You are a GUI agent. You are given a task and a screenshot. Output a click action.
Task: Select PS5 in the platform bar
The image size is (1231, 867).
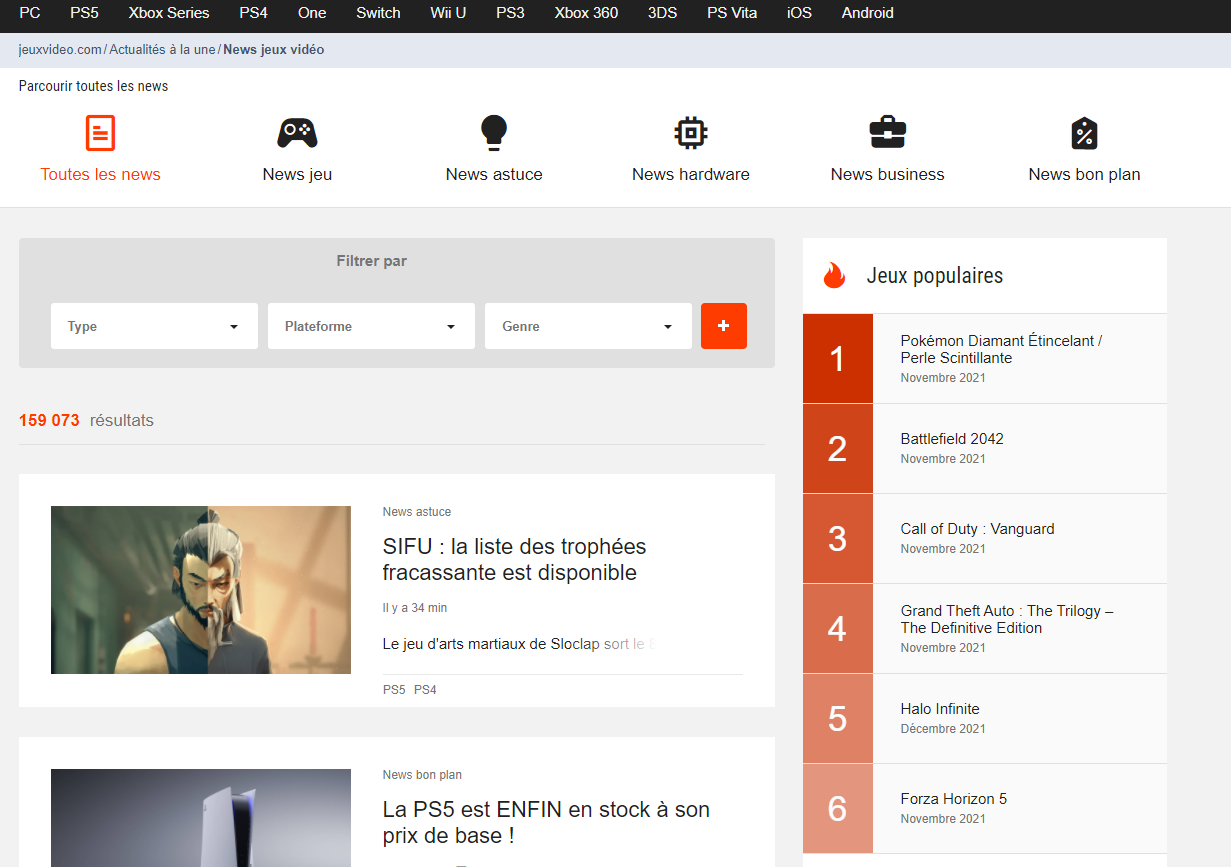(x=84, y=13)
